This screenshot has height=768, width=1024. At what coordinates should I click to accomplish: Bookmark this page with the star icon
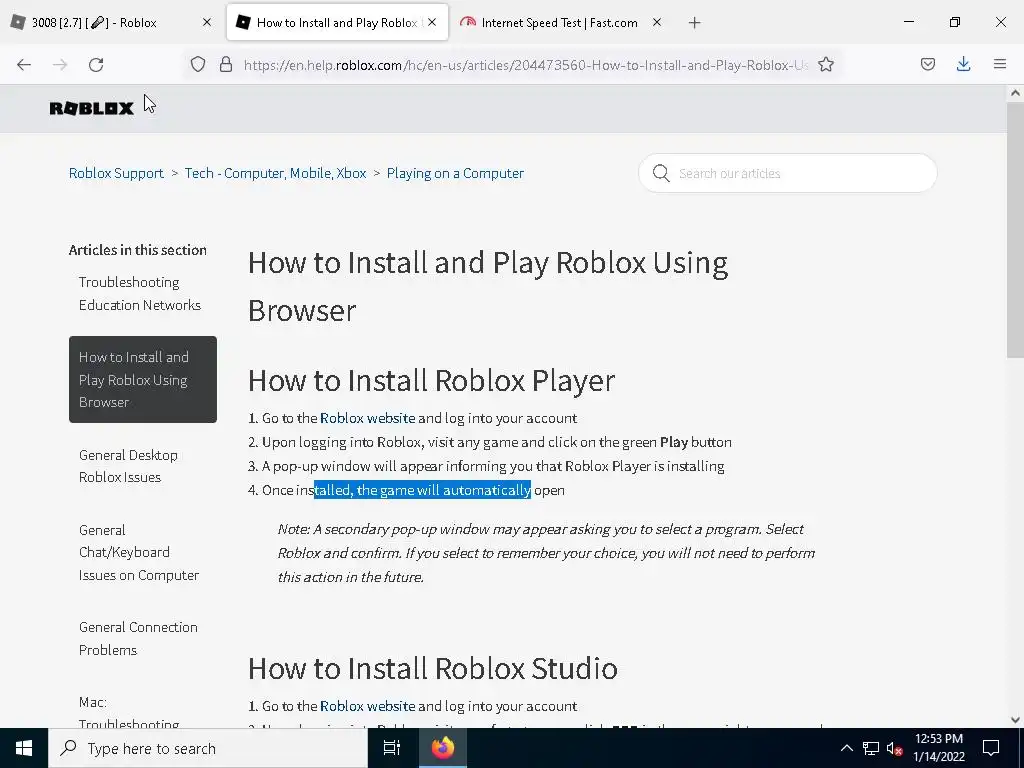[x=825, y=65]
